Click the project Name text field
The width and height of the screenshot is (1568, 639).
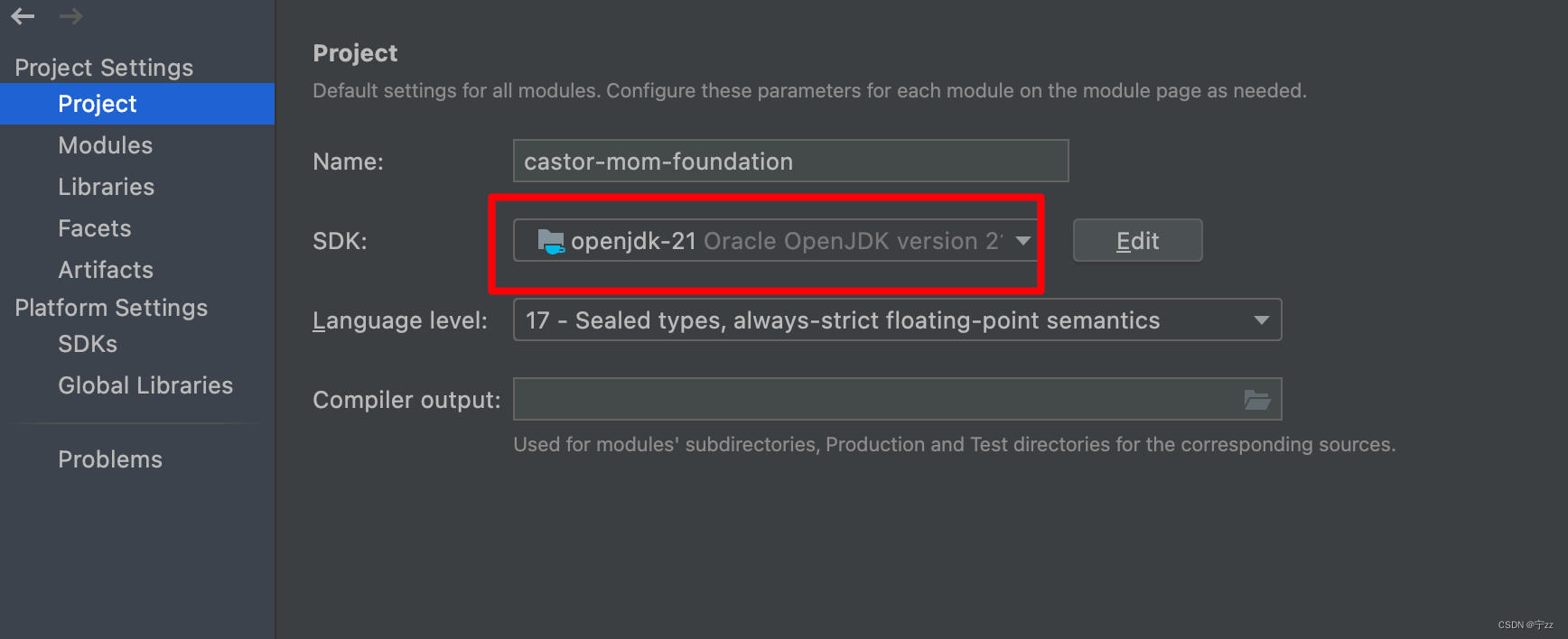click(x=790, y=162)
